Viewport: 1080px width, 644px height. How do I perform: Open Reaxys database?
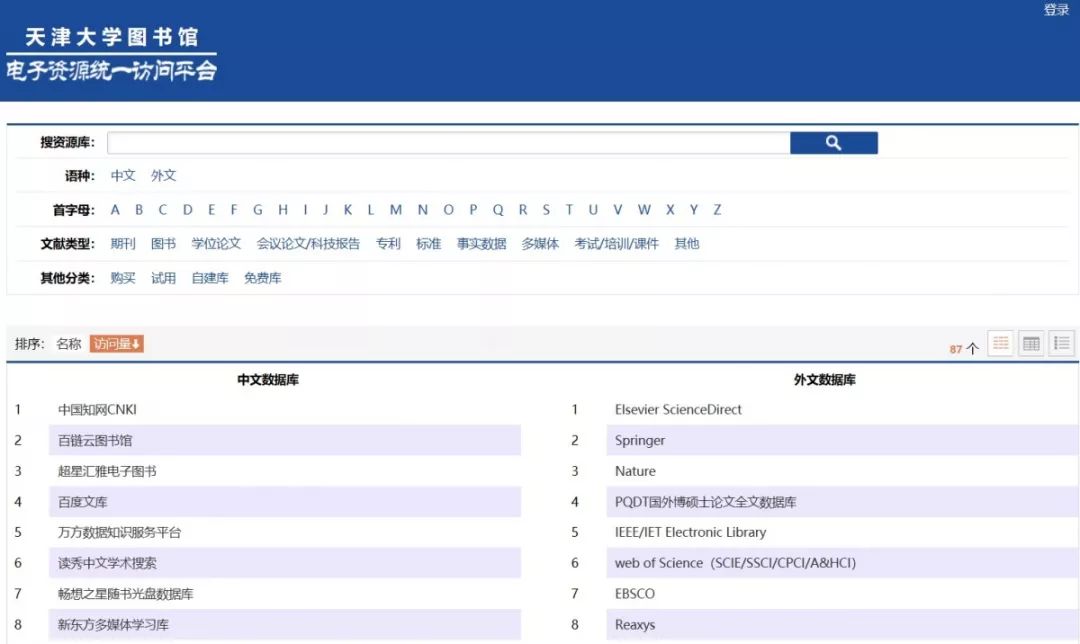click(635, 625)
